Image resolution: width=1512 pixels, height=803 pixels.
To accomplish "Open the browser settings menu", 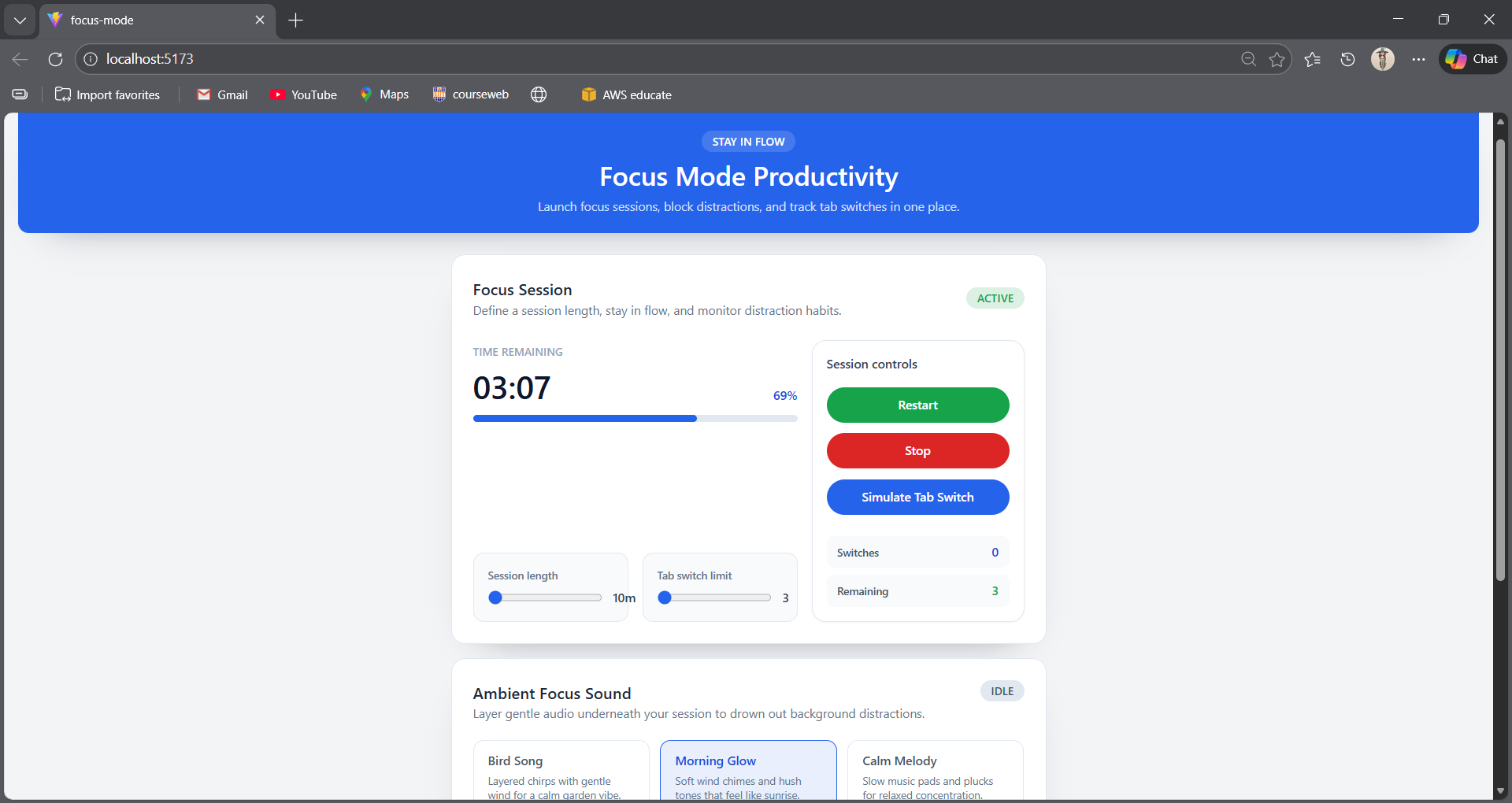I will [x=1417, y=58].
